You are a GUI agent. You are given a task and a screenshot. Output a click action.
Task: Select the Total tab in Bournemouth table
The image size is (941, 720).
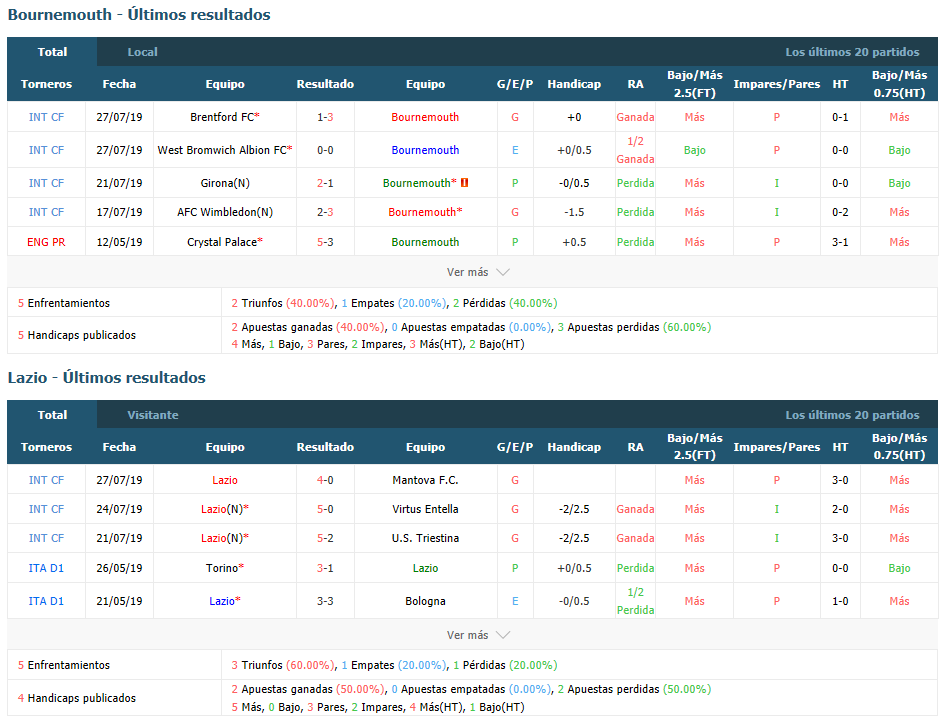tap(52, 52)
